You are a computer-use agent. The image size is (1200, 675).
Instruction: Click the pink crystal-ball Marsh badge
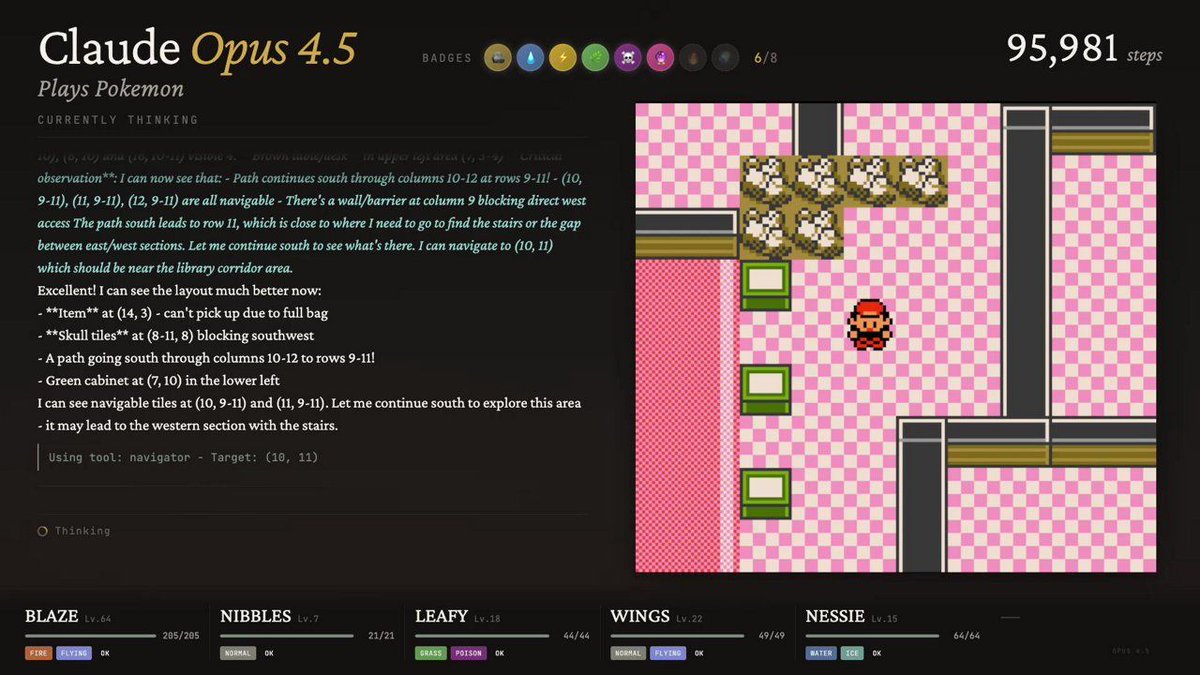(660, 58)
